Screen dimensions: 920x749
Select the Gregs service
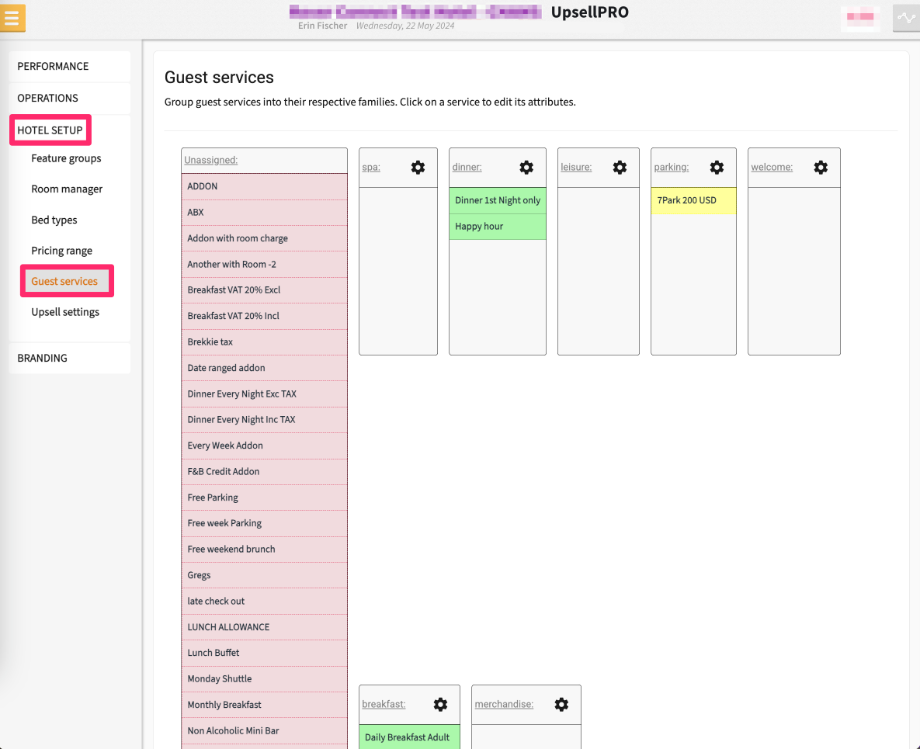coord(265,575)
